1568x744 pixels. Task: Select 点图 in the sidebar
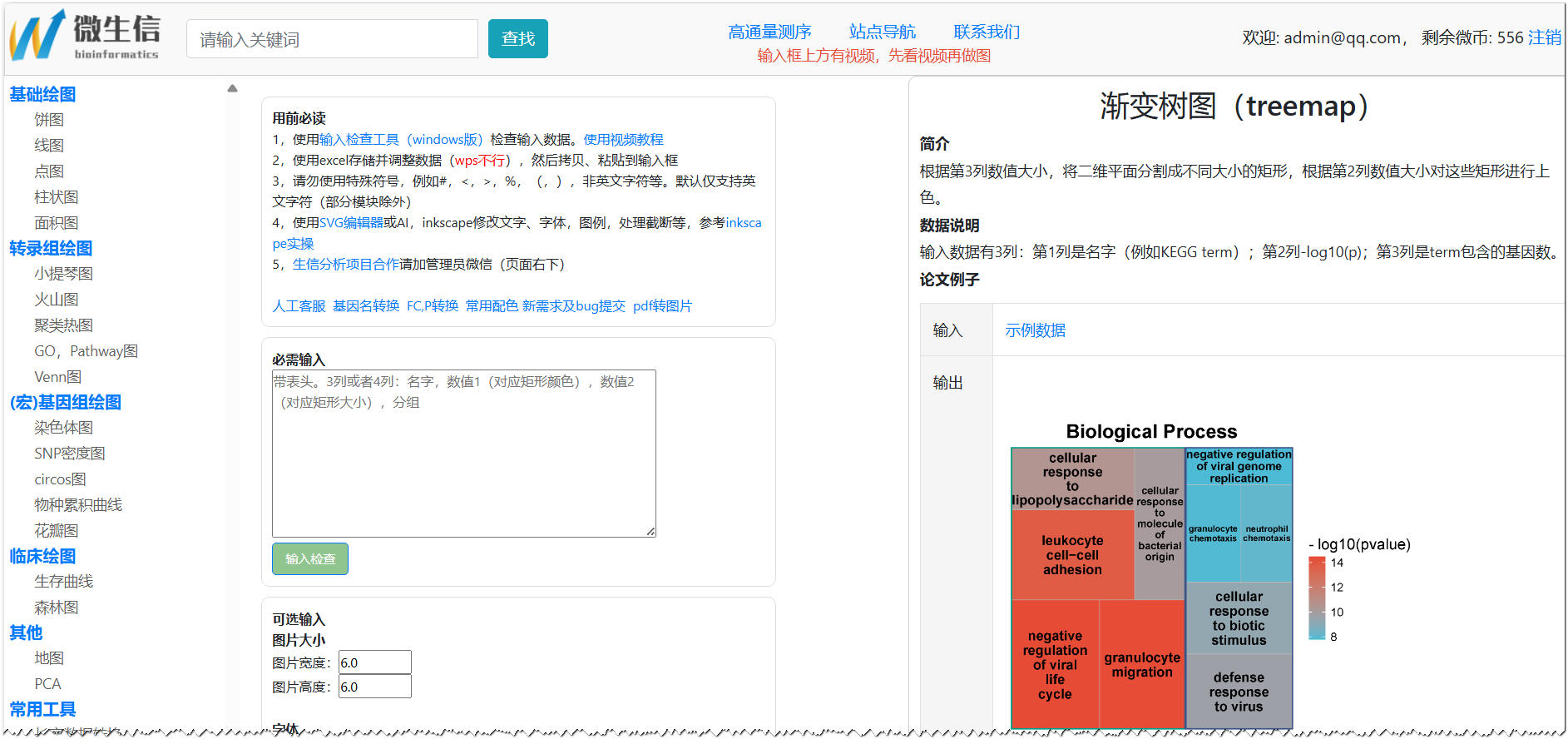(49, 171)
